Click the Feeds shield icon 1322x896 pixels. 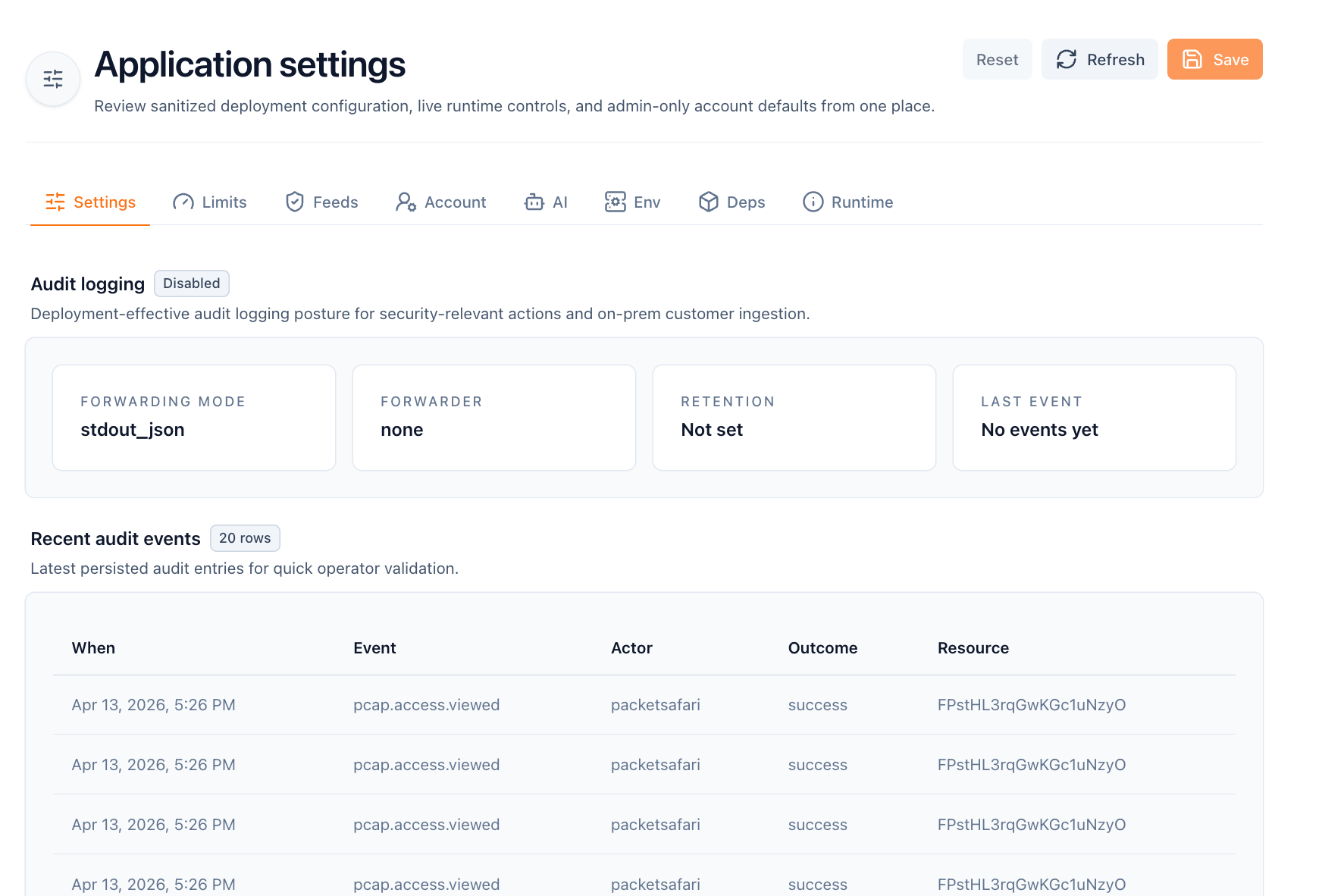(x=295, y=202)
